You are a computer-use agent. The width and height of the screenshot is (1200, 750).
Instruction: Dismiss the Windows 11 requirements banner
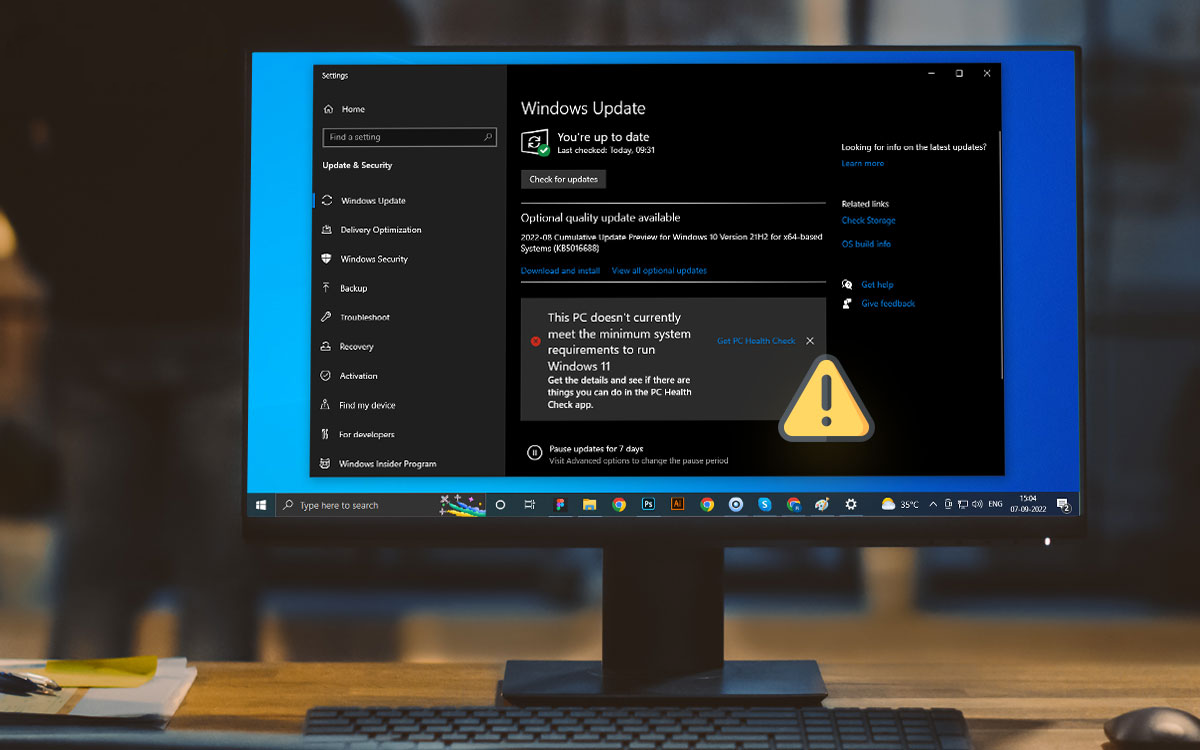point(810,341)
